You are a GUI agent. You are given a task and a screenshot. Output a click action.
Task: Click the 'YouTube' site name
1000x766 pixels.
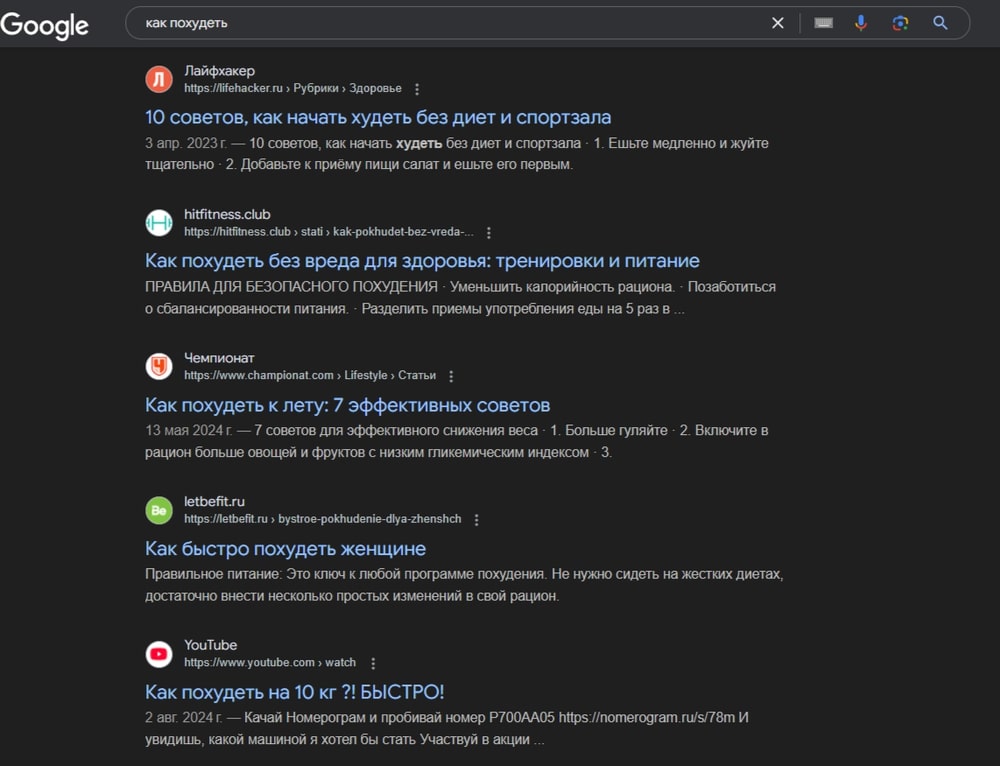210,645
